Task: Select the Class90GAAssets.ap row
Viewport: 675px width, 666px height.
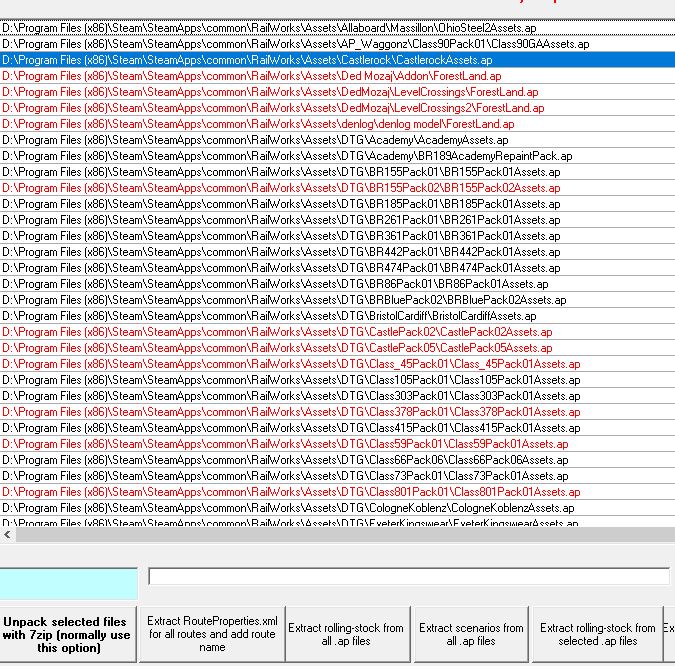Action: [x=338, y=44]
